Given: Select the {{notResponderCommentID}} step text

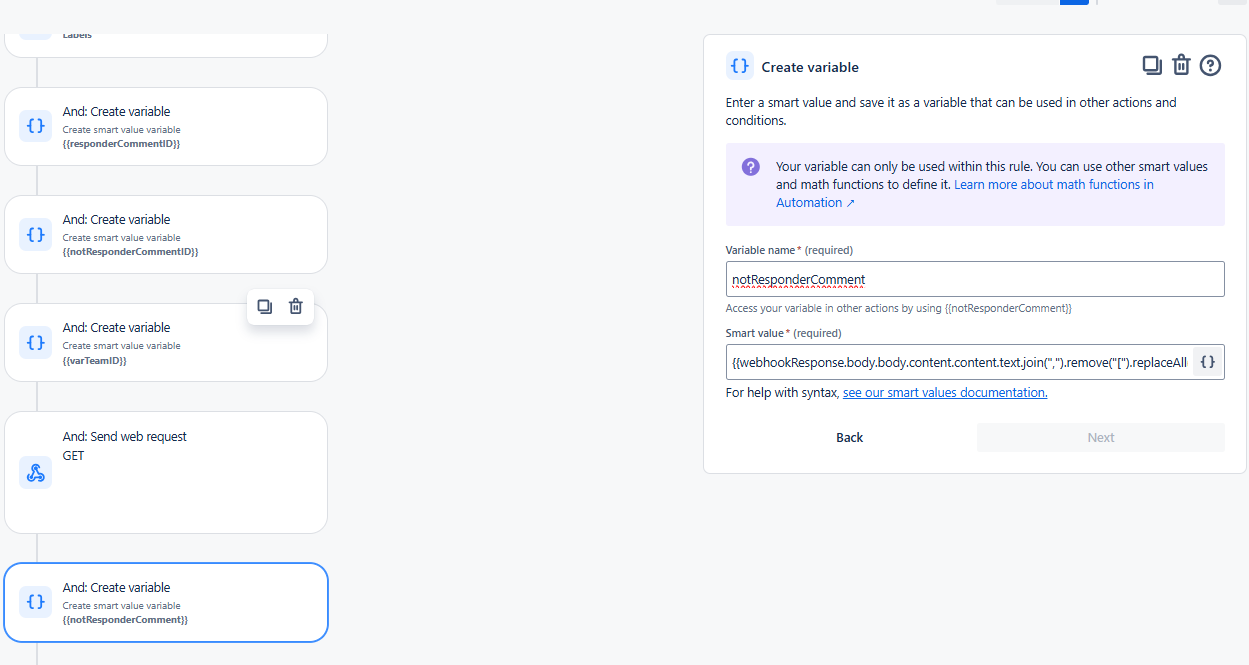Looking at the screenshot, I should click(x=130, y=252).
